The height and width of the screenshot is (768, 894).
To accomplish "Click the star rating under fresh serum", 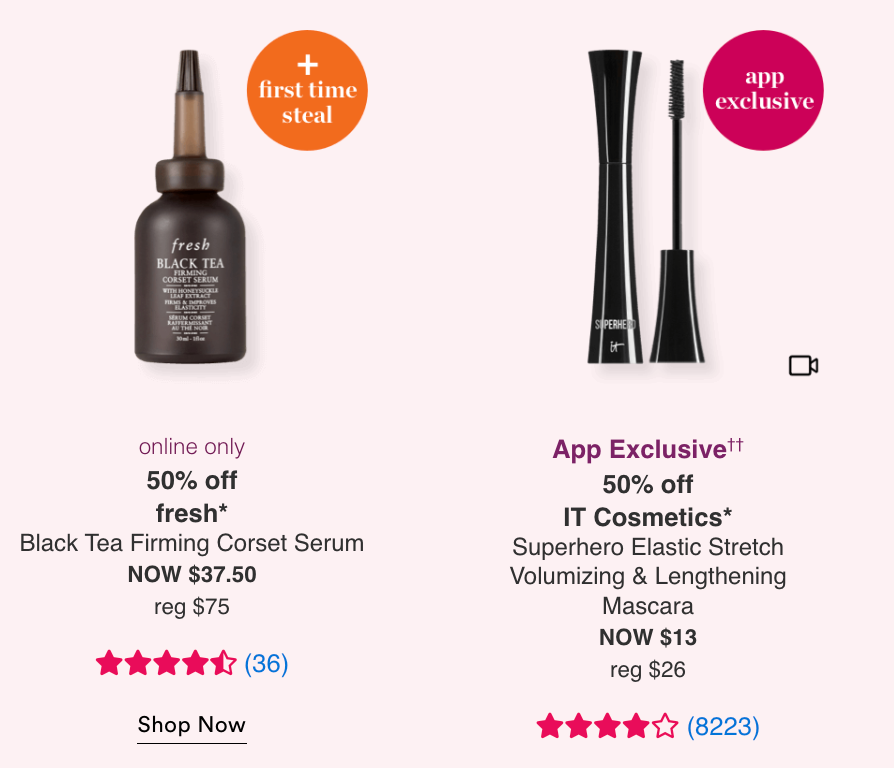I will [166, 663].
